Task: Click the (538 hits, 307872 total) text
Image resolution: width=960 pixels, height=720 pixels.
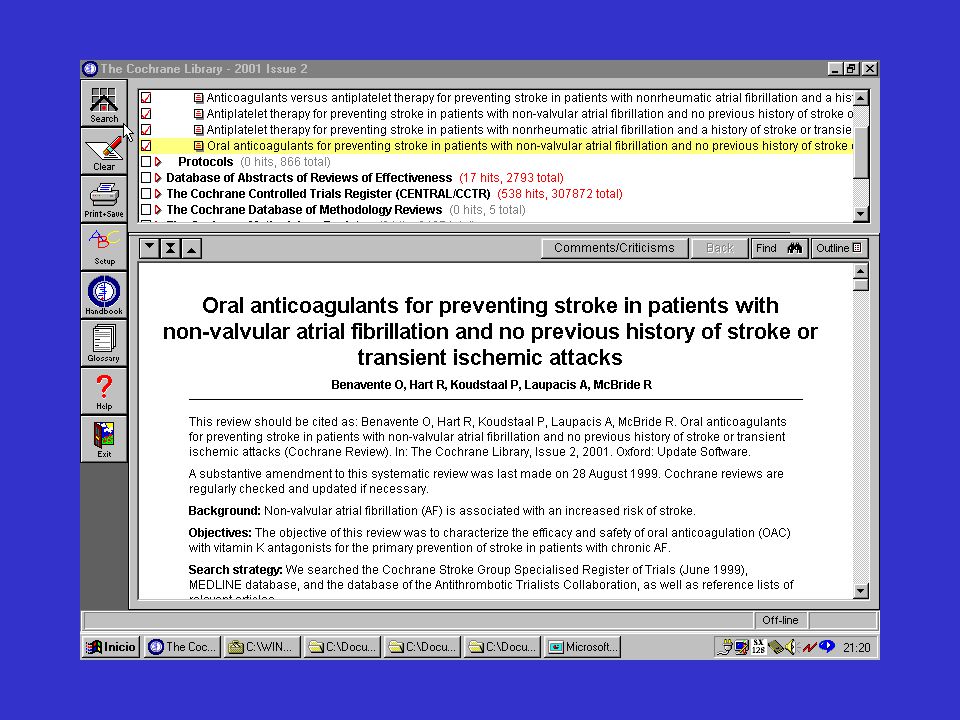Action: pyautogui.click(x=560, y=193)
